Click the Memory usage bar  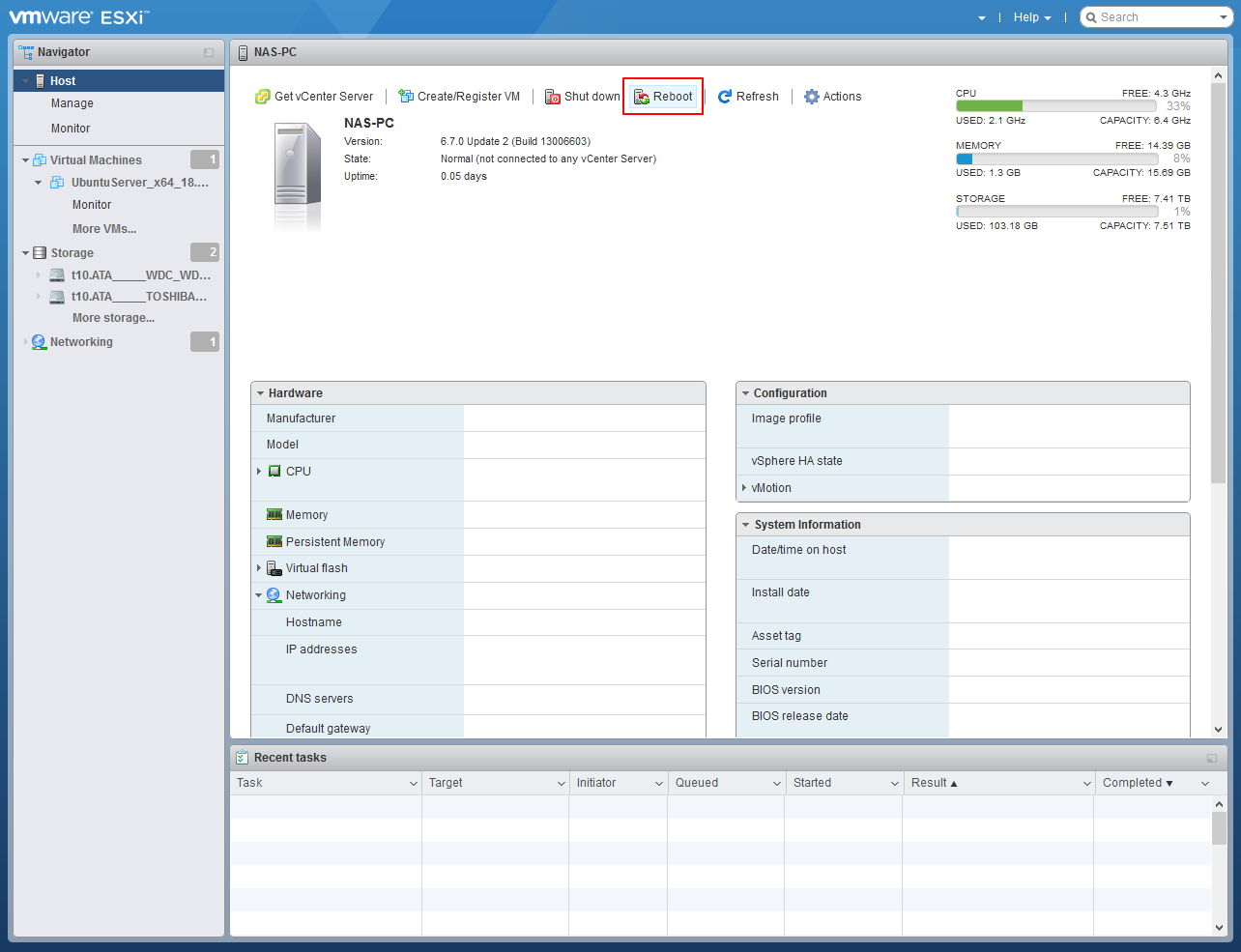[1056, 159]
